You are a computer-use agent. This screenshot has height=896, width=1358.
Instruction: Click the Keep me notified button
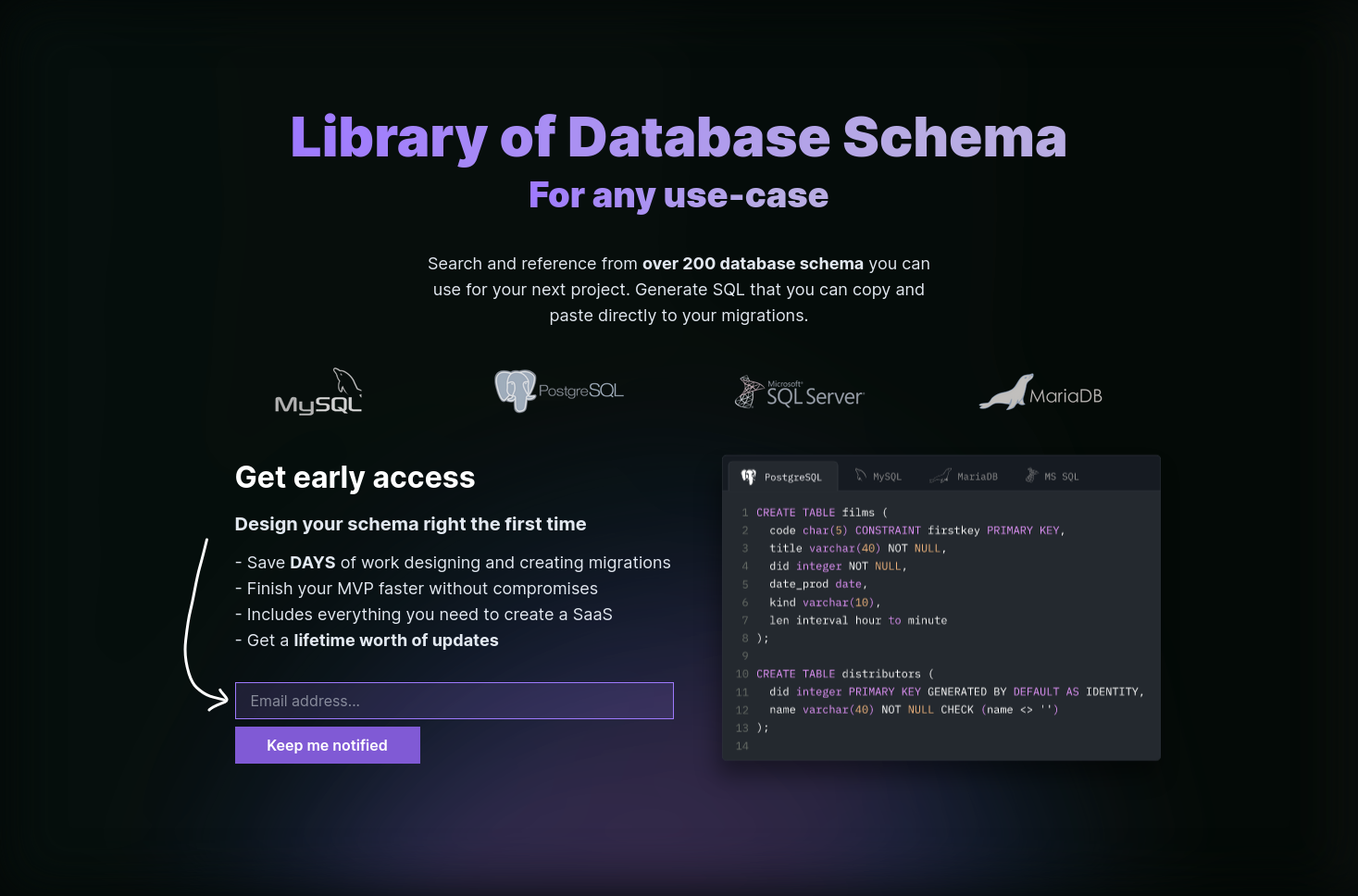(x=328, y=745)
